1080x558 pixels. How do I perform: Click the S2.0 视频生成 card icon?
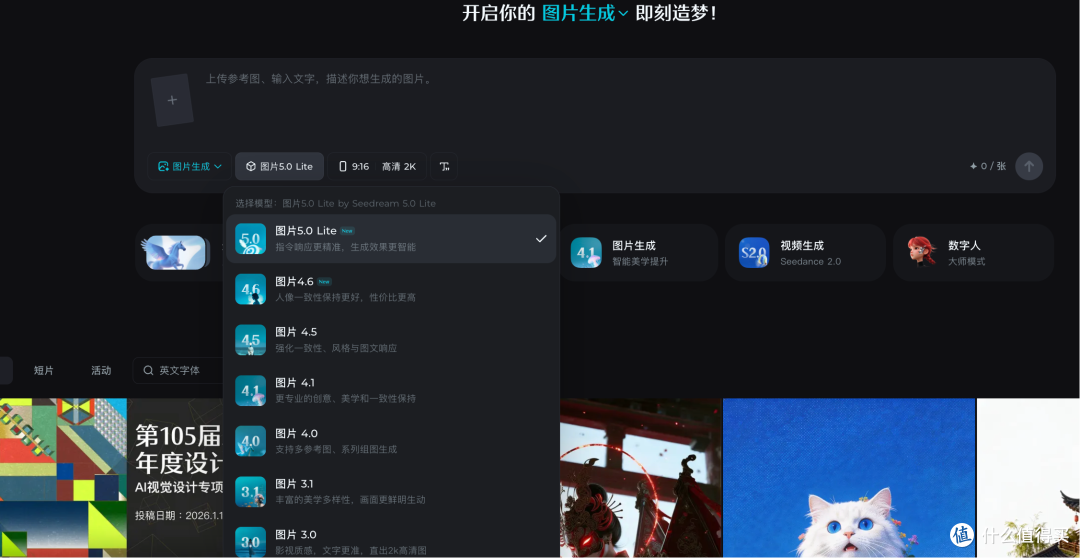click(754, 253)
